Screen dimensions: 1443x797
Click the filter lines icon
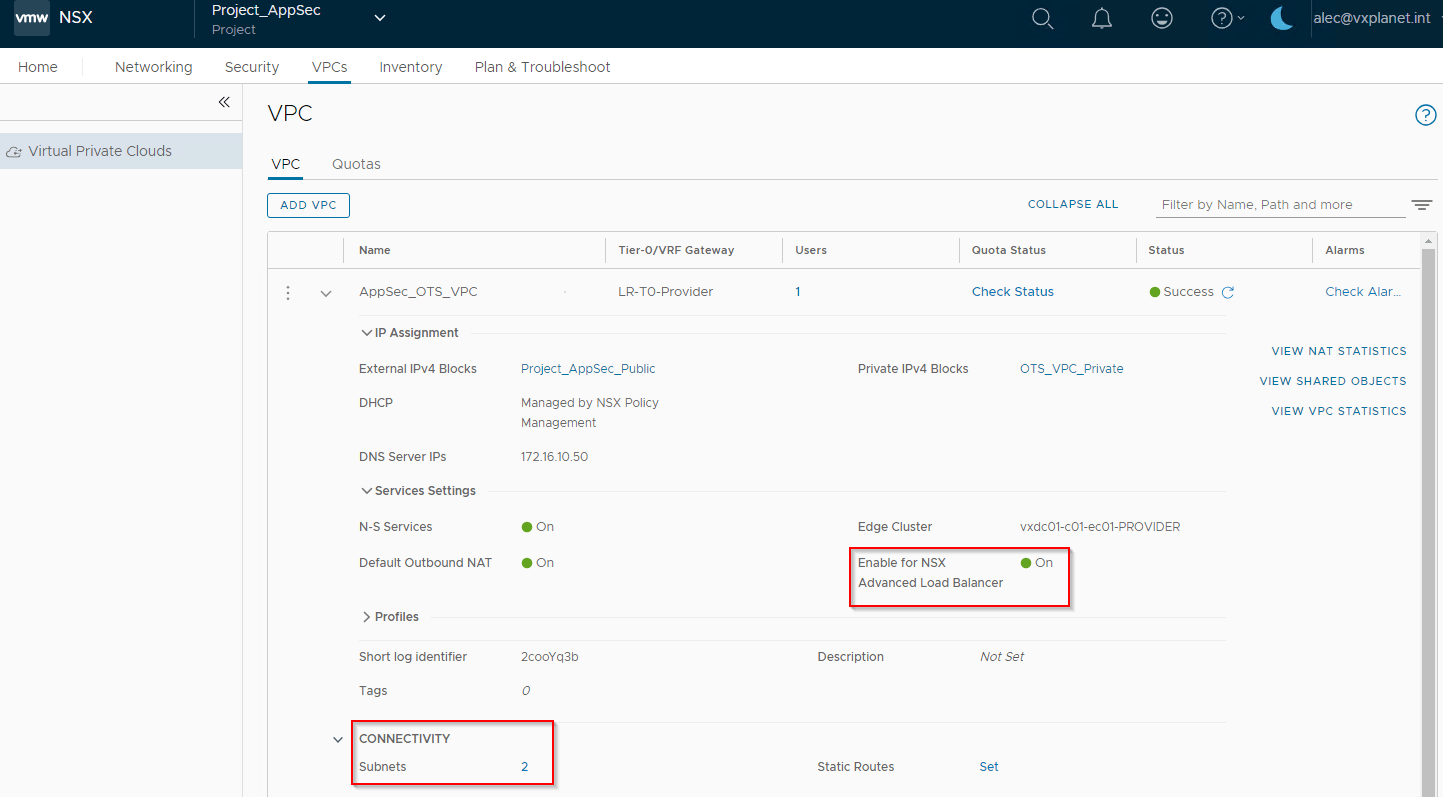1422,205
